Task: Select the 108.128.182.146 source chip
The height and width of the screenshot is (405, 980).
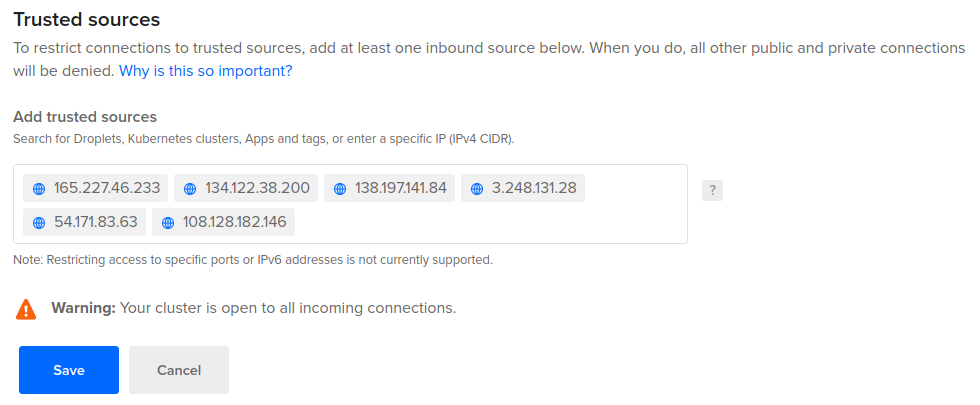Action: tap(223, 222)
